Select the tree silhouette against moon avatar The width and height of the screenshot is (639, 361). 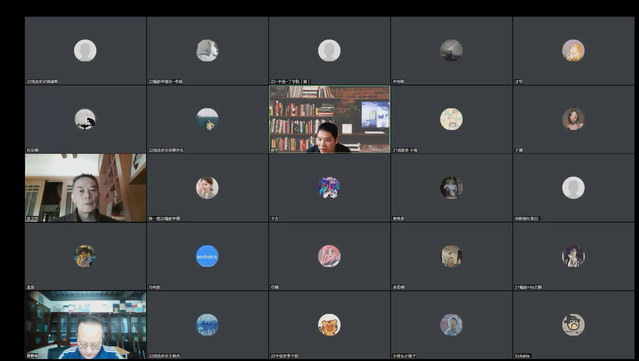(x=85, y=119)
